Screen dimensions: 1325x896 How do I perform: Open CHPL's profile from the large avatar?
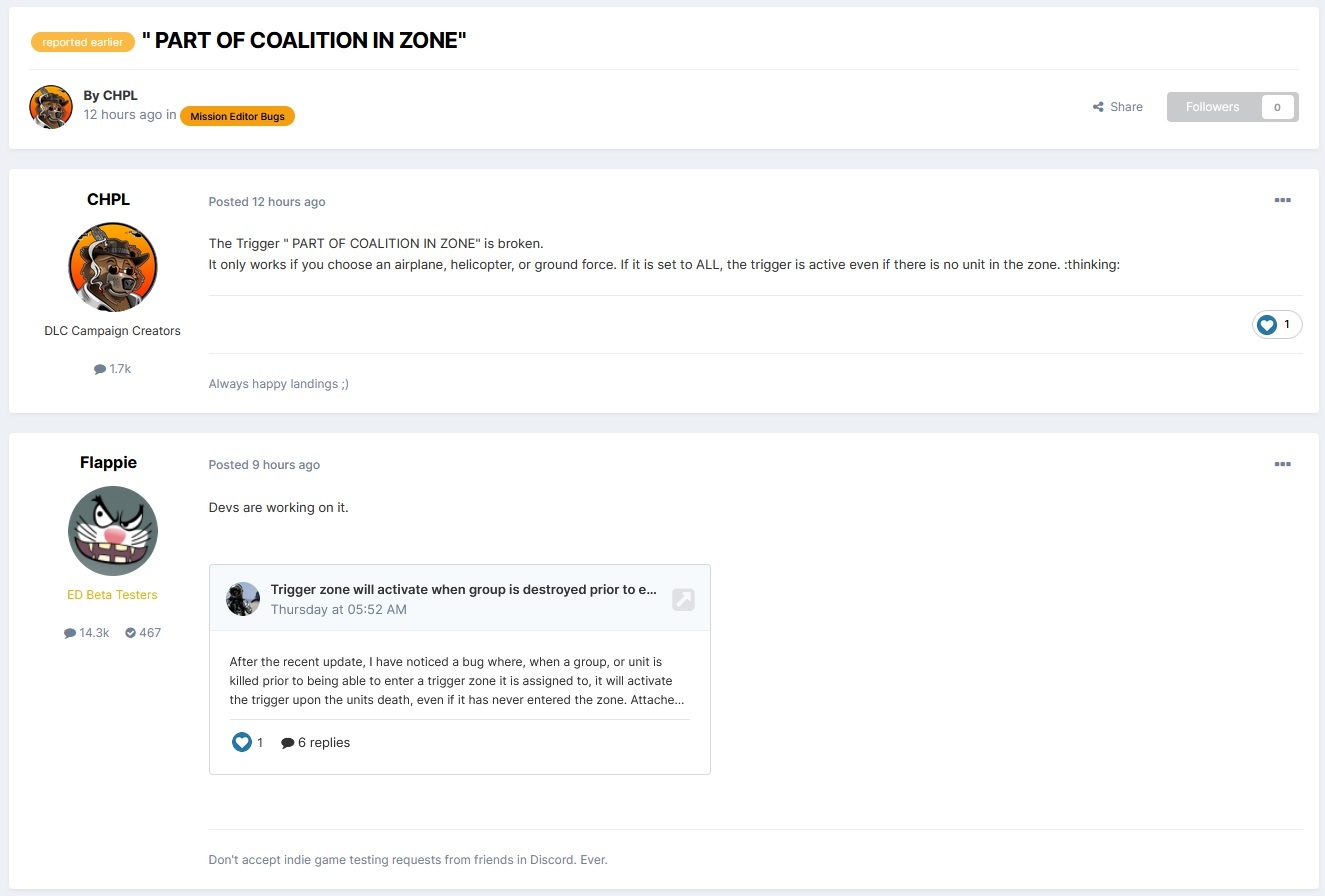click(x=113, y=267)
